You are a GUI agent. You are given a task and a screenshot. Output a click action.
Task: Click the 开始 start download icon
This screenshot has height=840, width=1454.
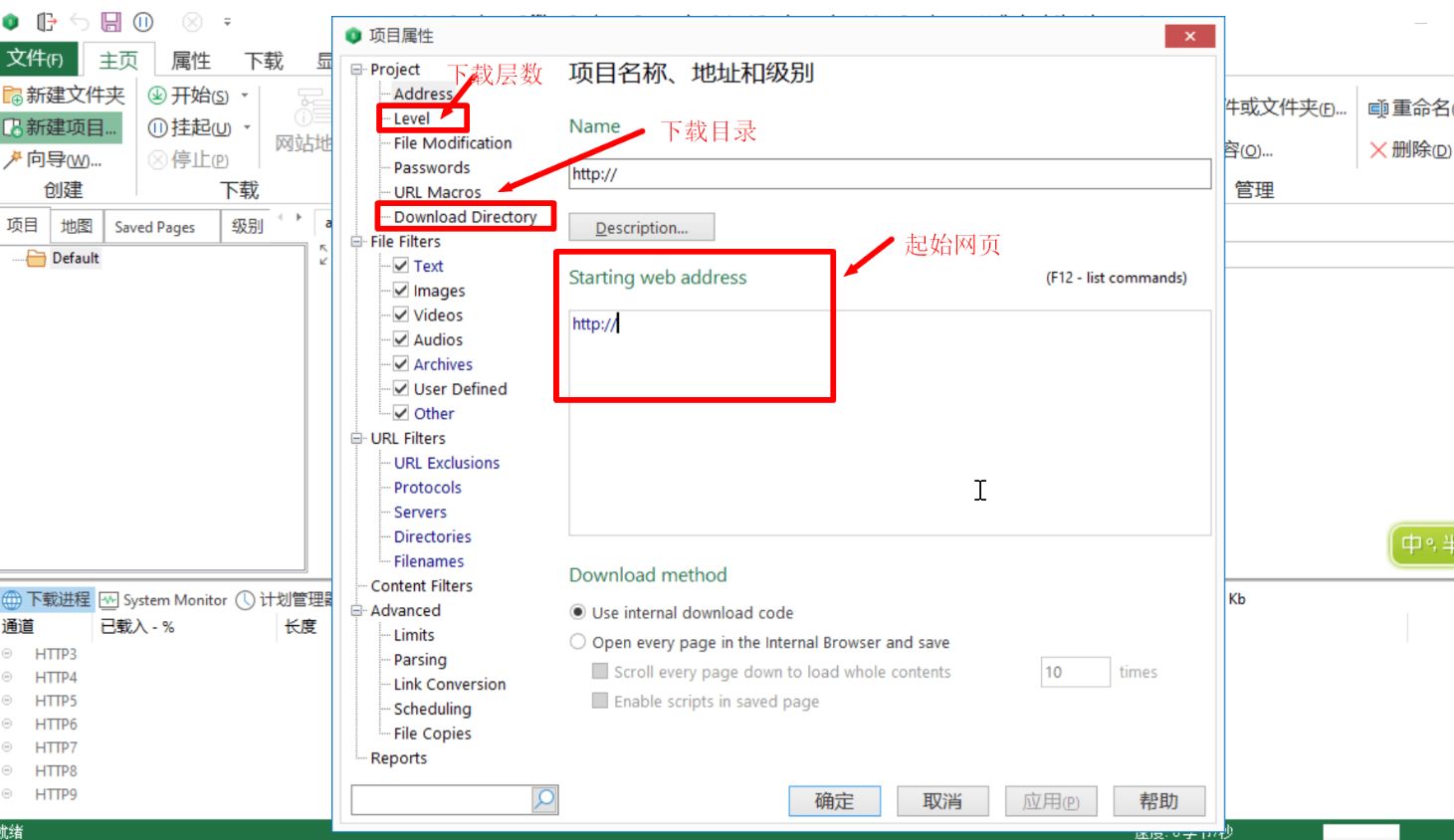click(x=157, y=96)
